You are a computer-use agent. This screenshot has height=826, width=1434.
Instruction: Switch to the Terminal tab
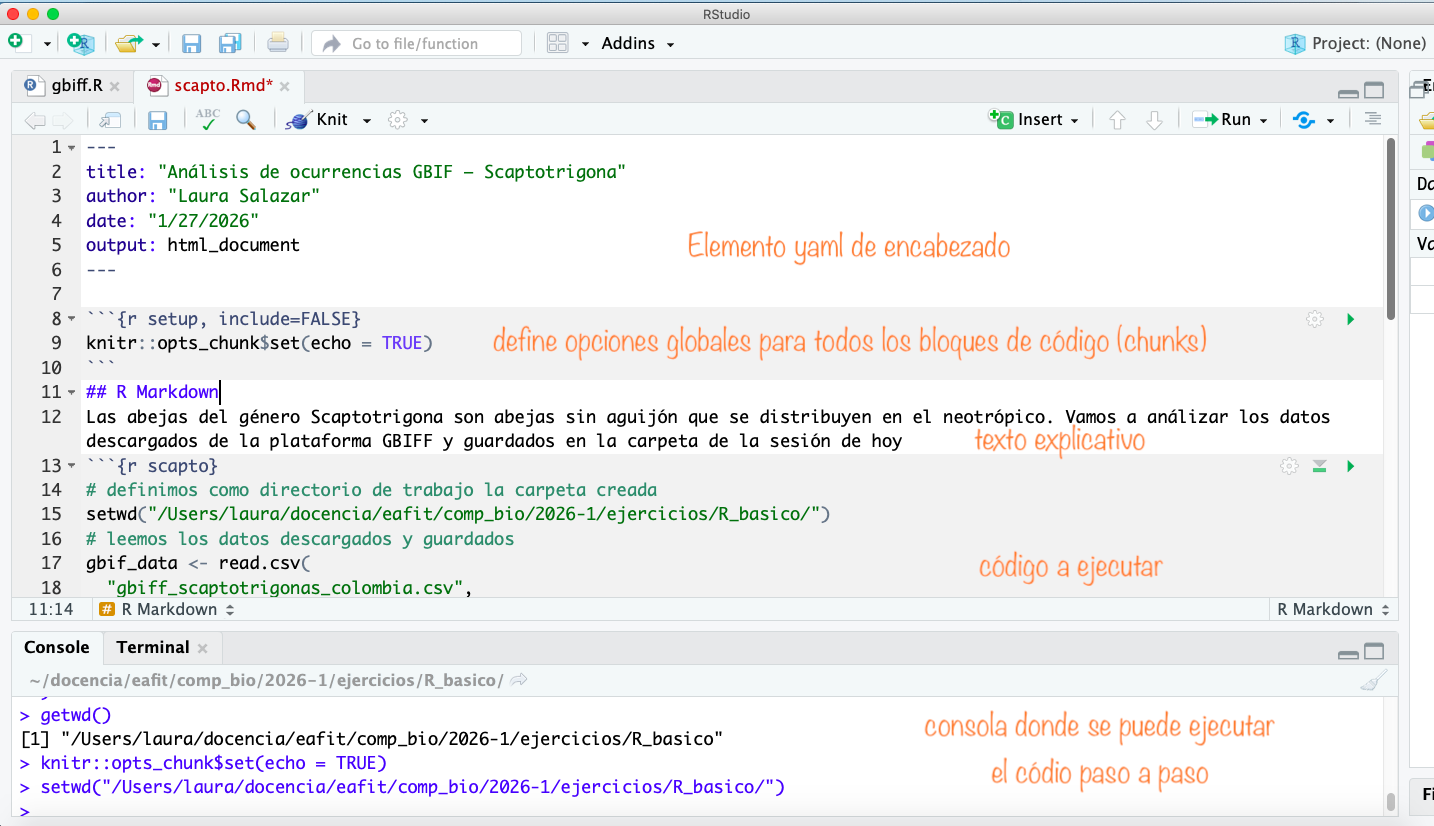[152, 647]
